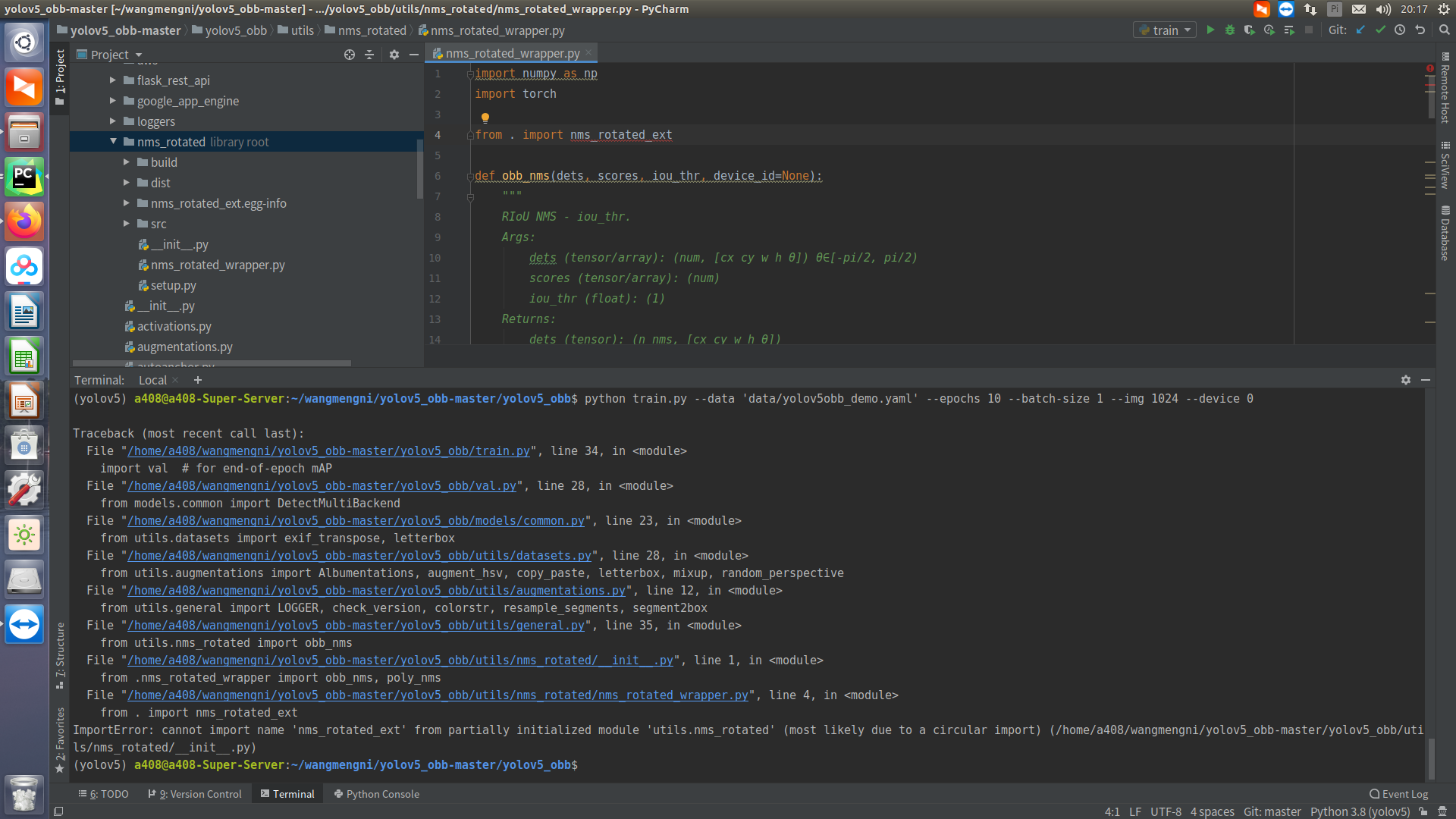The height and width of the screenshot is (819, 1456).
Task: Open utils/datasets.py traceback link
Action: (359, 556)
